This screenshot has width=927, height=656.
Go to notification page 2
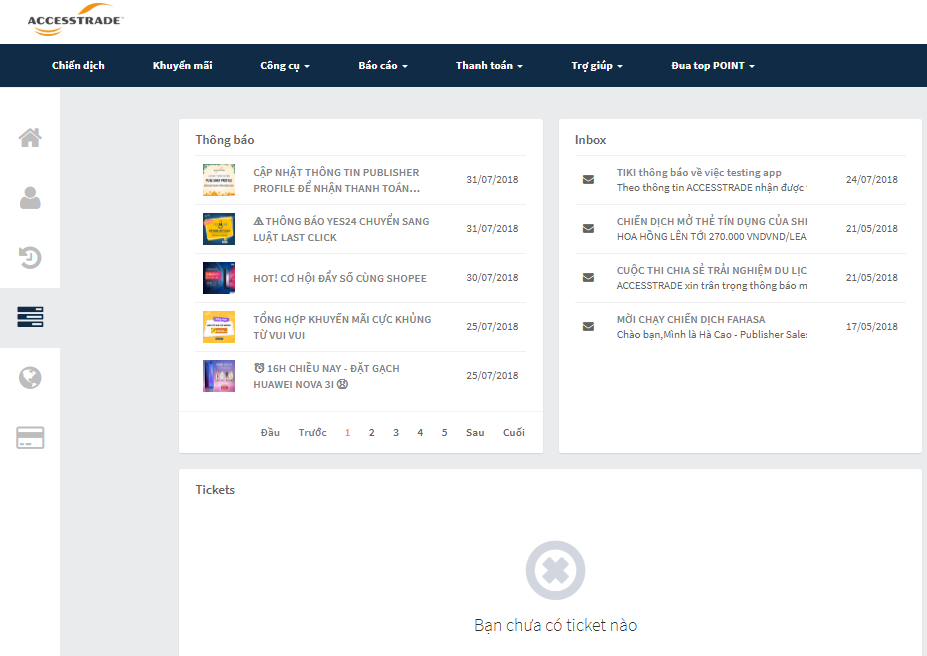[372, 433]
